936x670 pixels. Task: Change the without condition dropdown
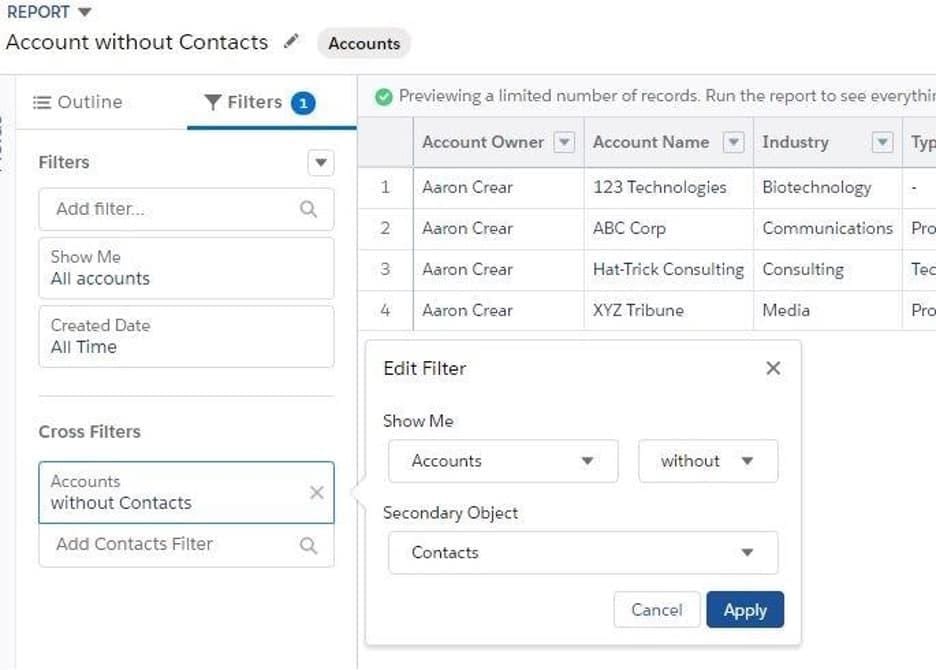coord(707,461)
